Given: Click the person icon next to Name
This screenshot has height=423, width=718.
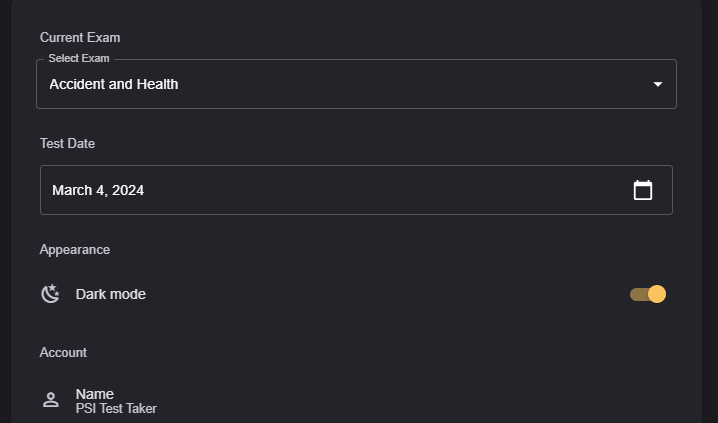Looking at the screenshot, I should (x=50, y=400).
